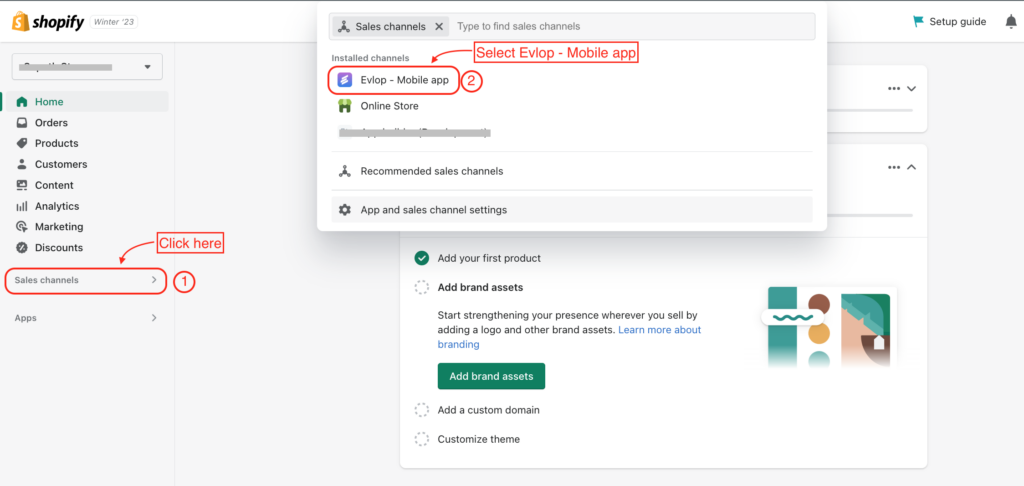Remove the Sales channels search filter
The image size is (1024, 486).
[439, 27]
